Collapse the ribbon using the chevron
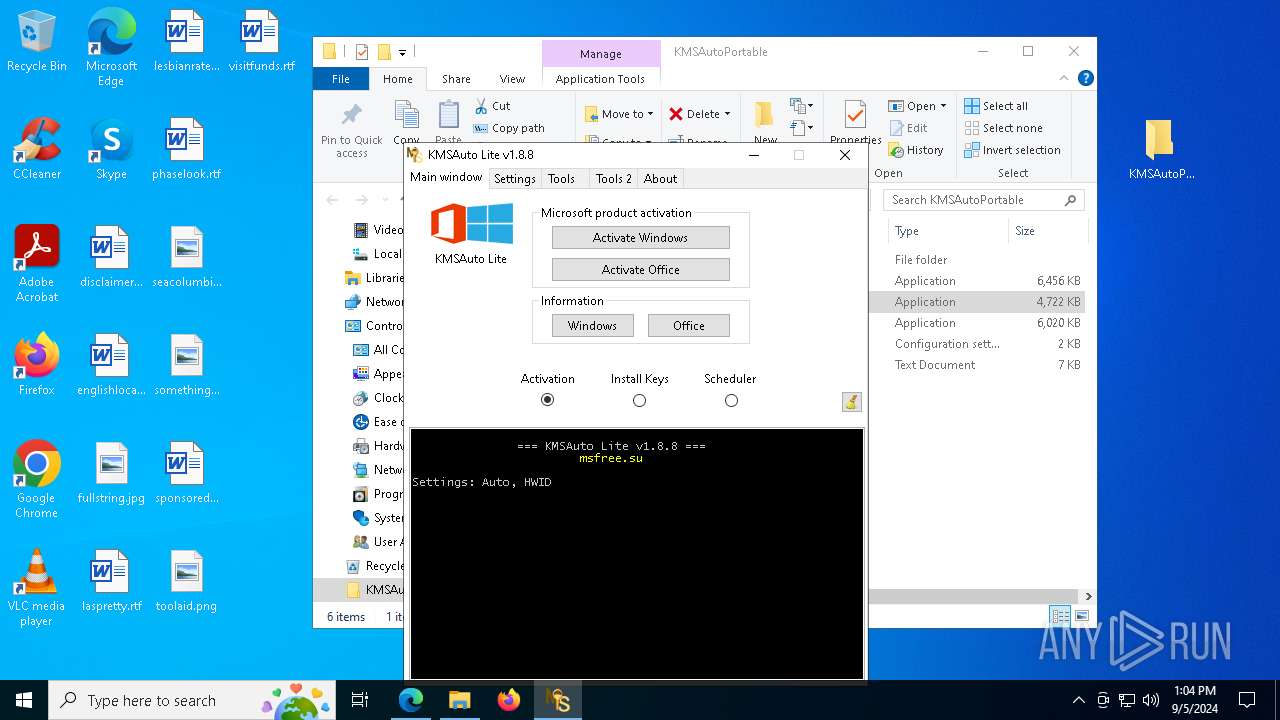The height and width of the screenshot is (720, 1280). (x=1065, y=78)
